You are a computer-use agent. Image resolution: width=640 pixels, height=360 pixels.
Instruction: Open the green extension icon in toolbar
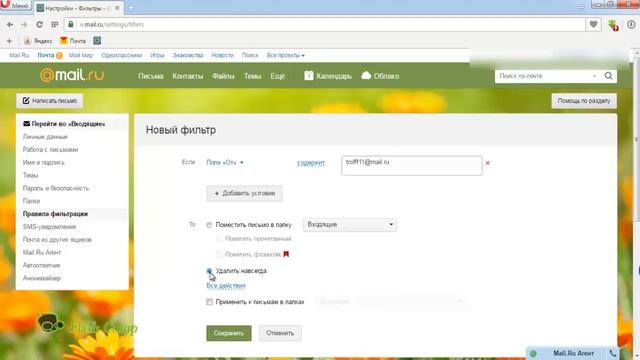point(613,25)
